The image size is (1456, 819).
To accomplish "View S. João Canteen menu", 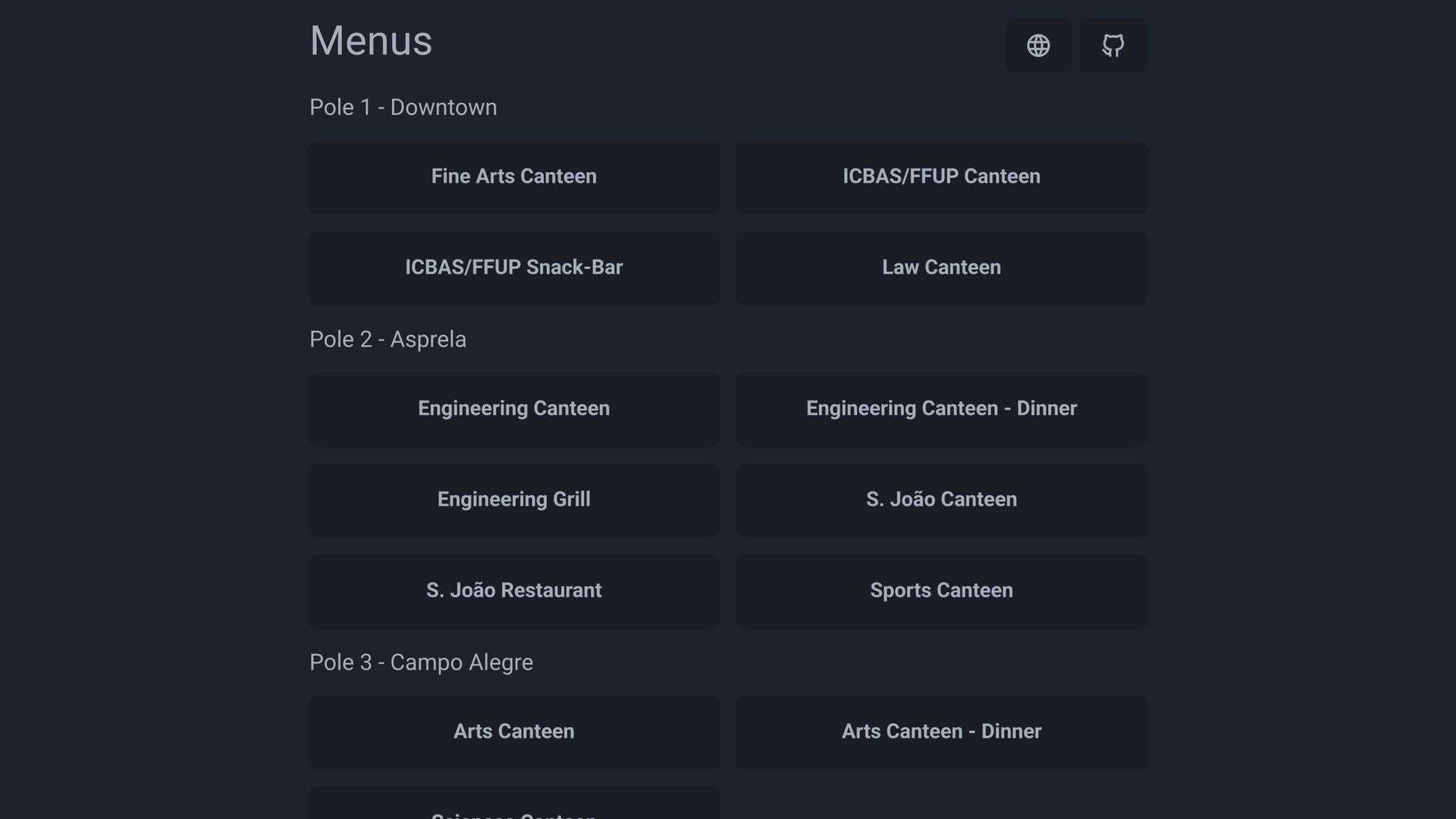I will point(941,500).
